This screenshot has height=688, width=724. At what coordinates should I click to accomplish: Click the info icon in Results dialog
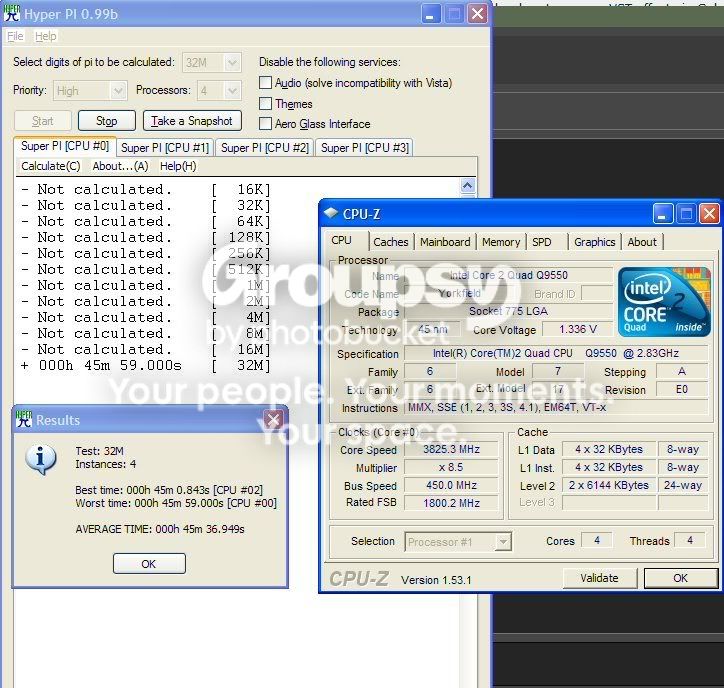click(41, 459)
